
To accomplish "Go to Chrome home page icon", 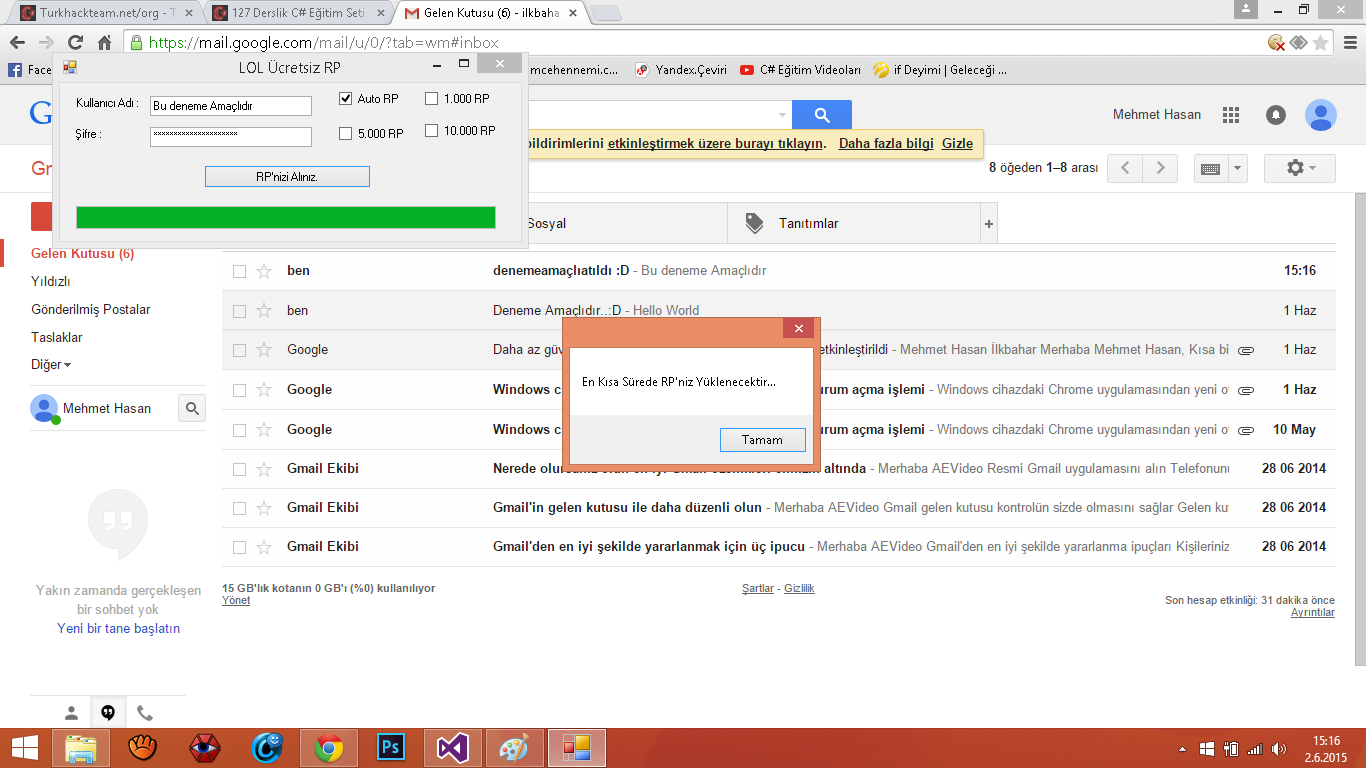I will tap(104, 43).
